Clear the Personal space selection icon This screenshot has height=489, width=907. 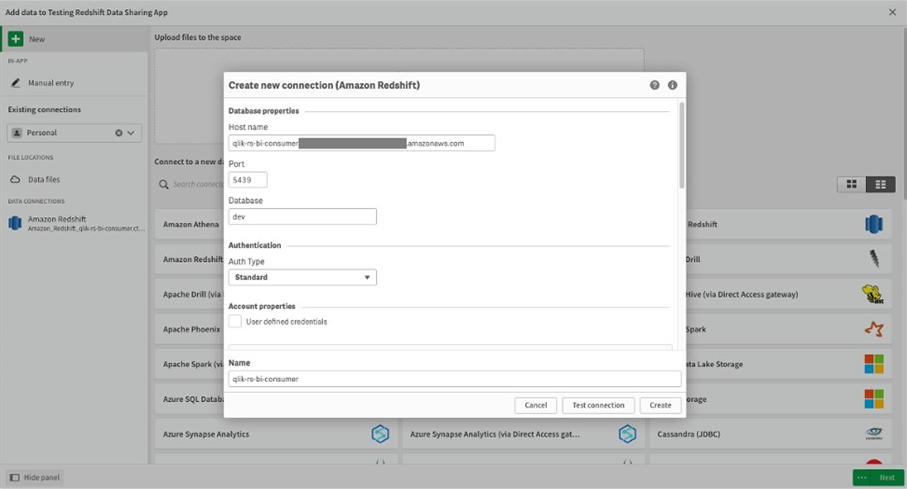(119, 133)
